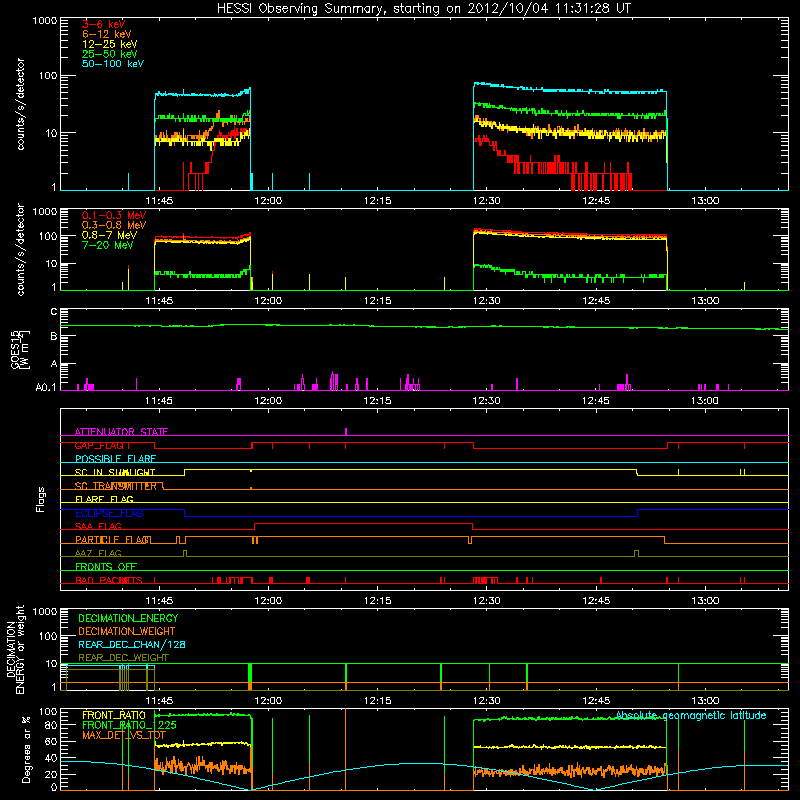800x800 pixels.
Task: Click the BAD_PACKETS flag label
Action: coord(109,581)
